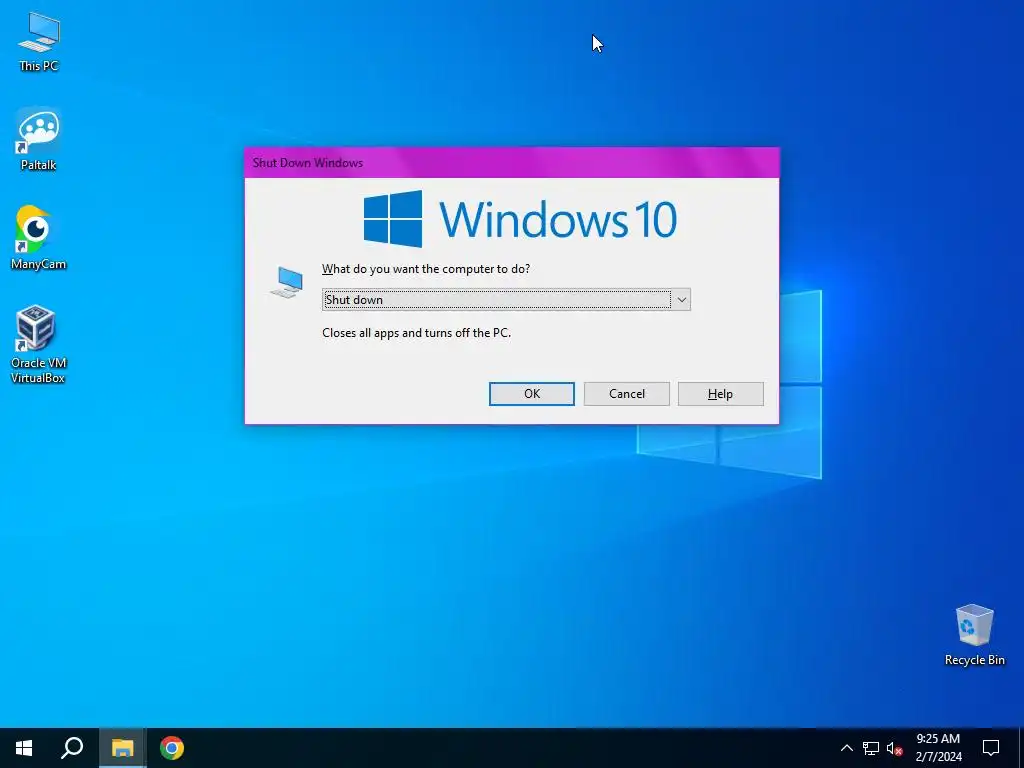This screenshot has height=768, width=1024.
Task: Click the 'What do you want the computer to do?' label
Action: click(426, 269)
